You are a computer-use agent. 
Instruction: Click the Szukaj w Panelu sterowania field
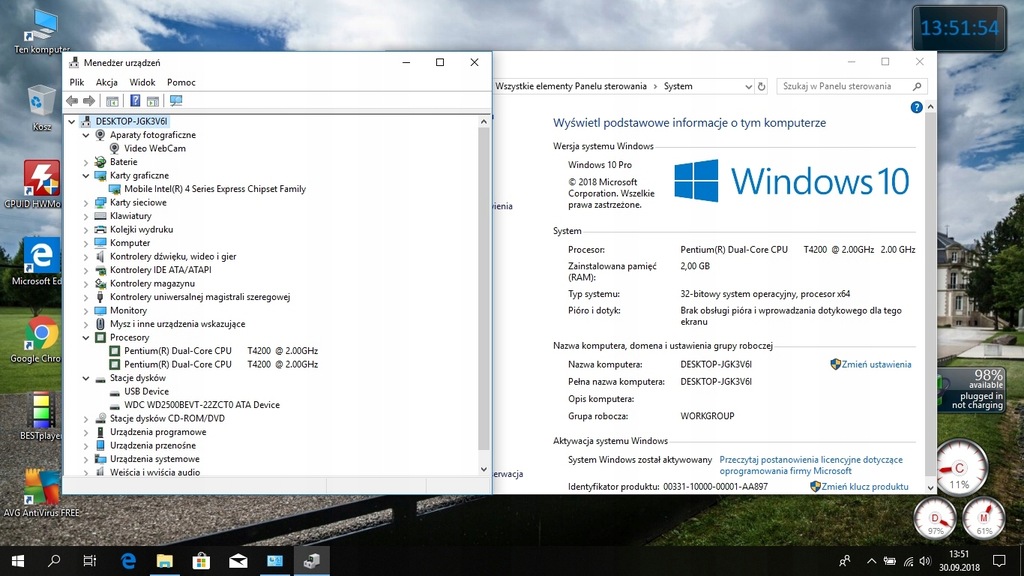tap(852, 86)
